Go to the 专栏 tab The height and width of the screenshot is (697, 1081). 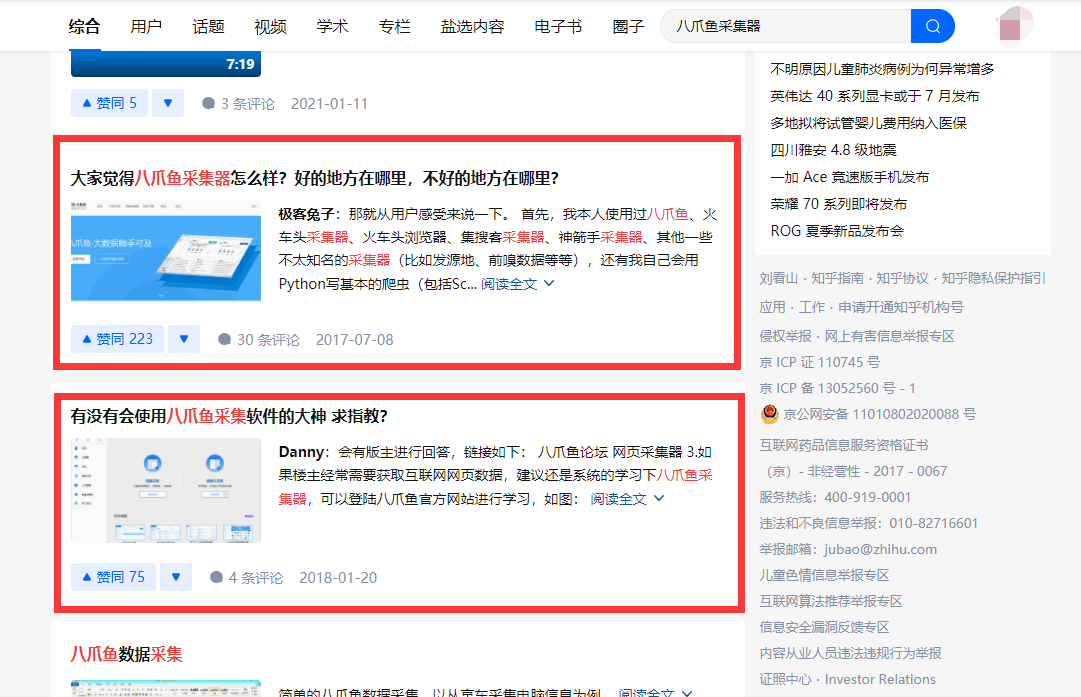tap(394, 26)
